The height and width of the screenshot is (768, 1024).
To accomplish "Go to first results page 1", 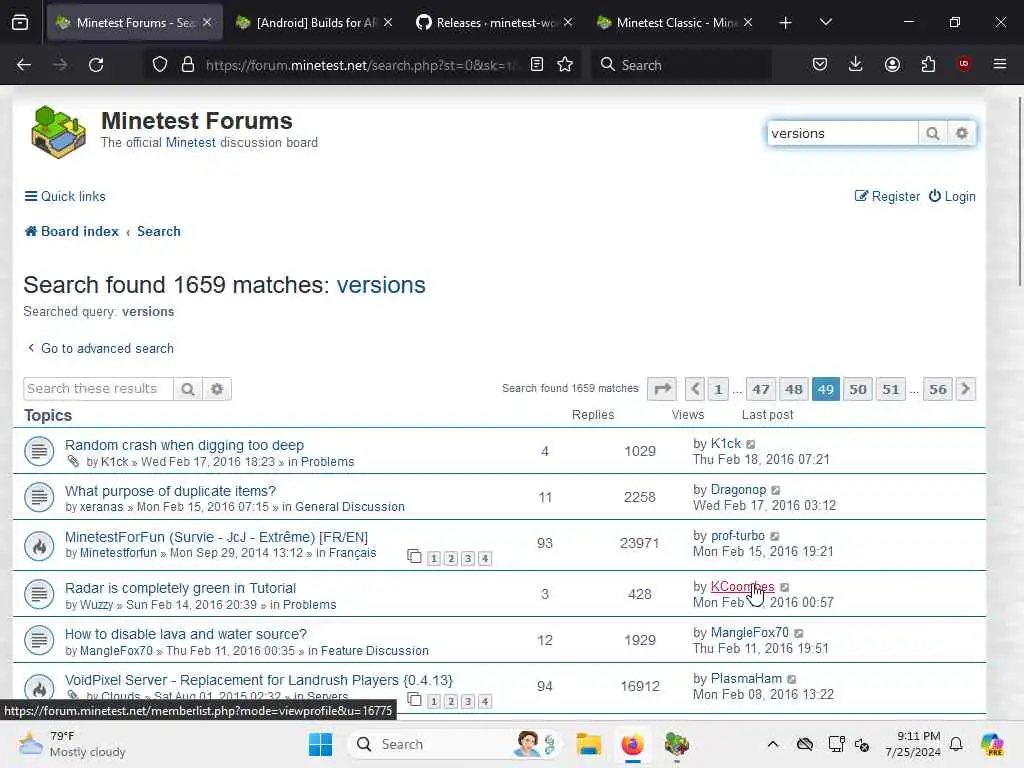I will (x=718, y=389).
